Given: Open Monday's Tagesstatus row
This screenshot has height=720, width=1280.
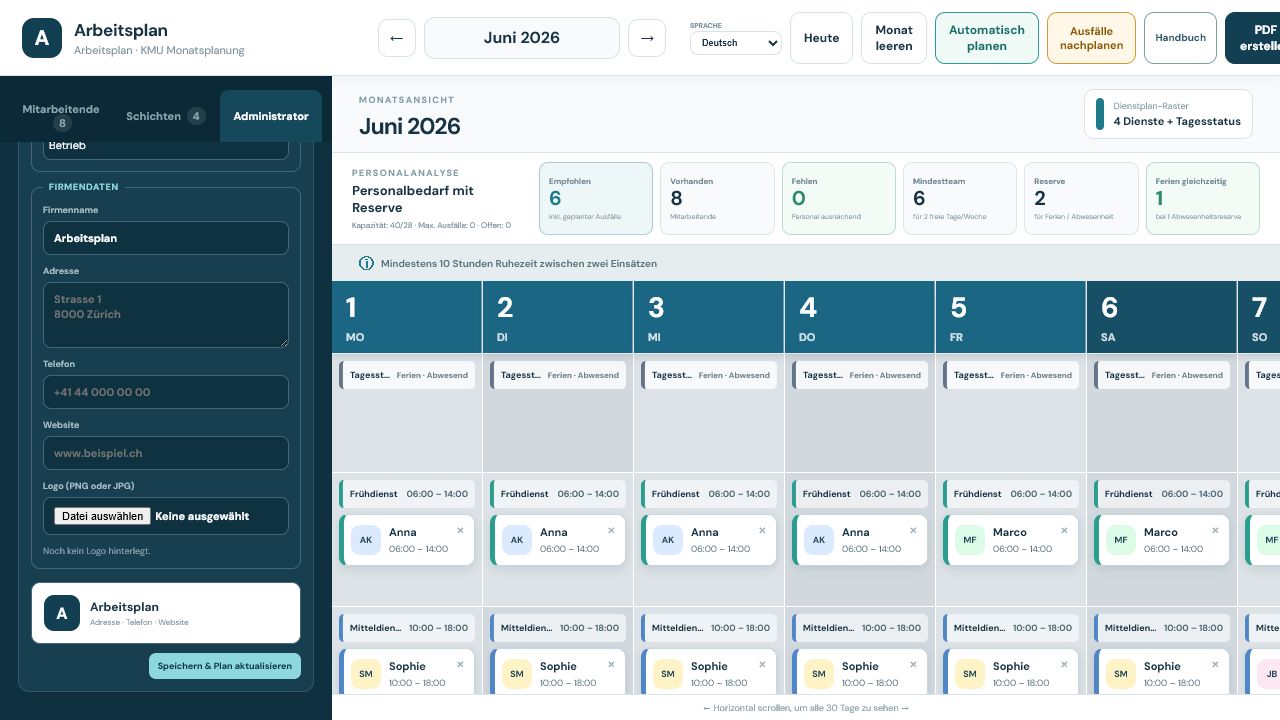Looking at the screenshot, I should click(x=407, y=375).
